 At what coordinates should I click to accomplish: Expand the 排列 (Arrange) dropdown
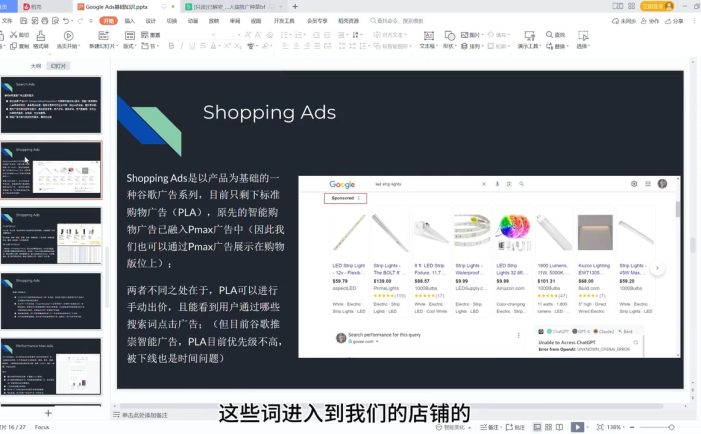click(472, 46)
